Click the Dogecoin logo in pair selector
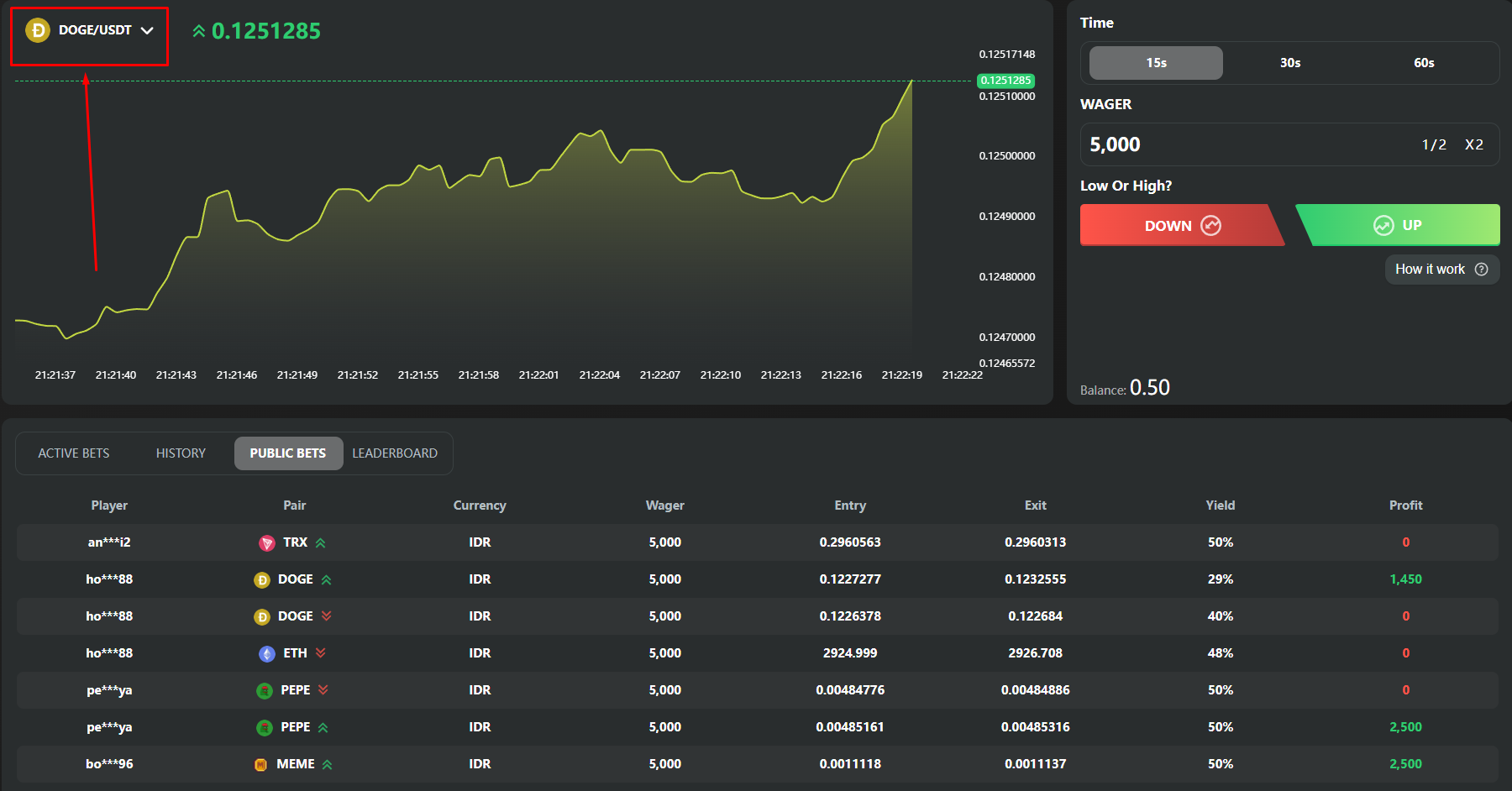The image size is (1512, 791). 38,31
